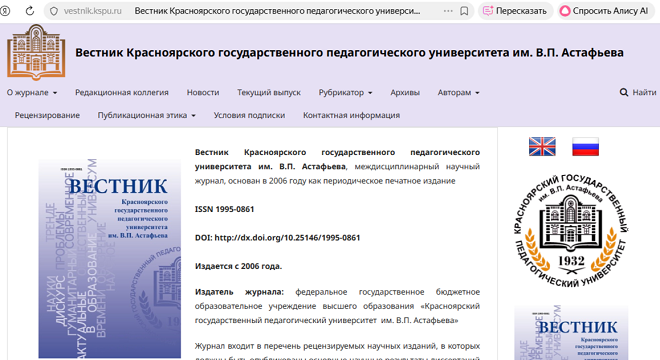Viewport: 660px width, 360px height.
Task: Bookmark this page with the bookmark icon
Action: click(464, 11)
